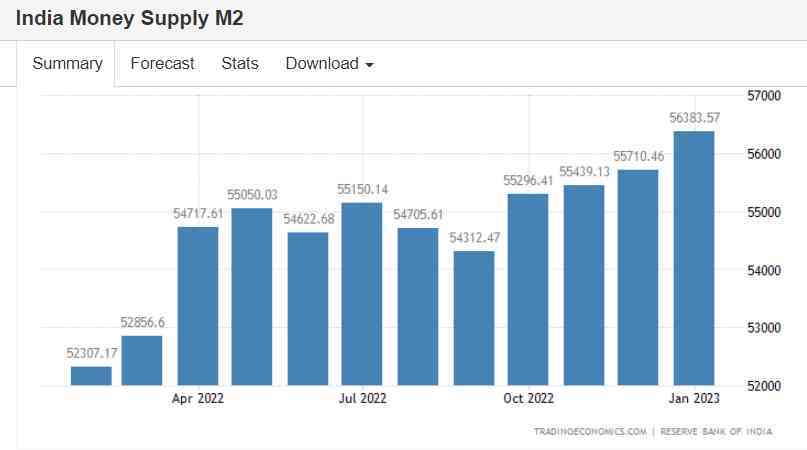The width and height of the screenshot is (807, 450).
Task: Click the bar labeled 52307.17
Action: pyautogui.click(x=91, y=375)
